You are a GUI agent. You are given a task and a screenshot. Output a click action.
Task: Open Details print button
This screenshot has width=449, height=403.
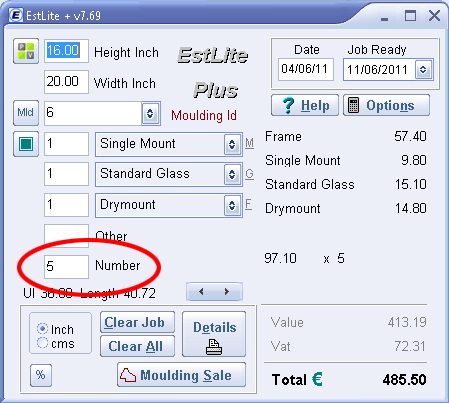coord(214,334)
